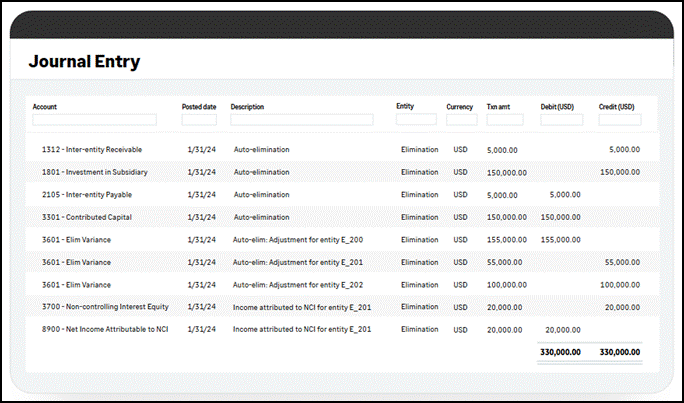Focus the Txn amt filter field
Viewport: 684px width, 403px height.
[x=505, y=120]
